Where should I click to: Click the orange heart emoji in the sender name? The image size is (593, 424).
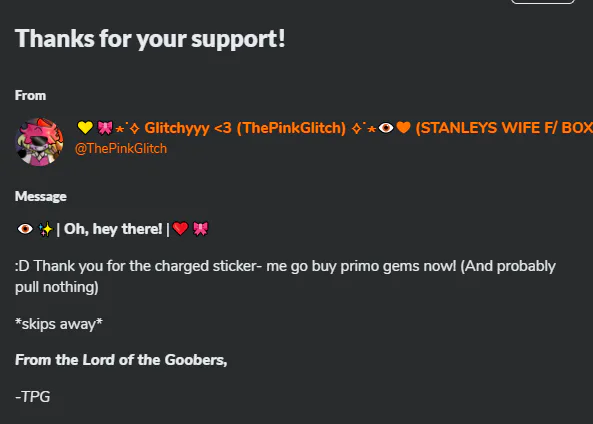click(404, 128)
